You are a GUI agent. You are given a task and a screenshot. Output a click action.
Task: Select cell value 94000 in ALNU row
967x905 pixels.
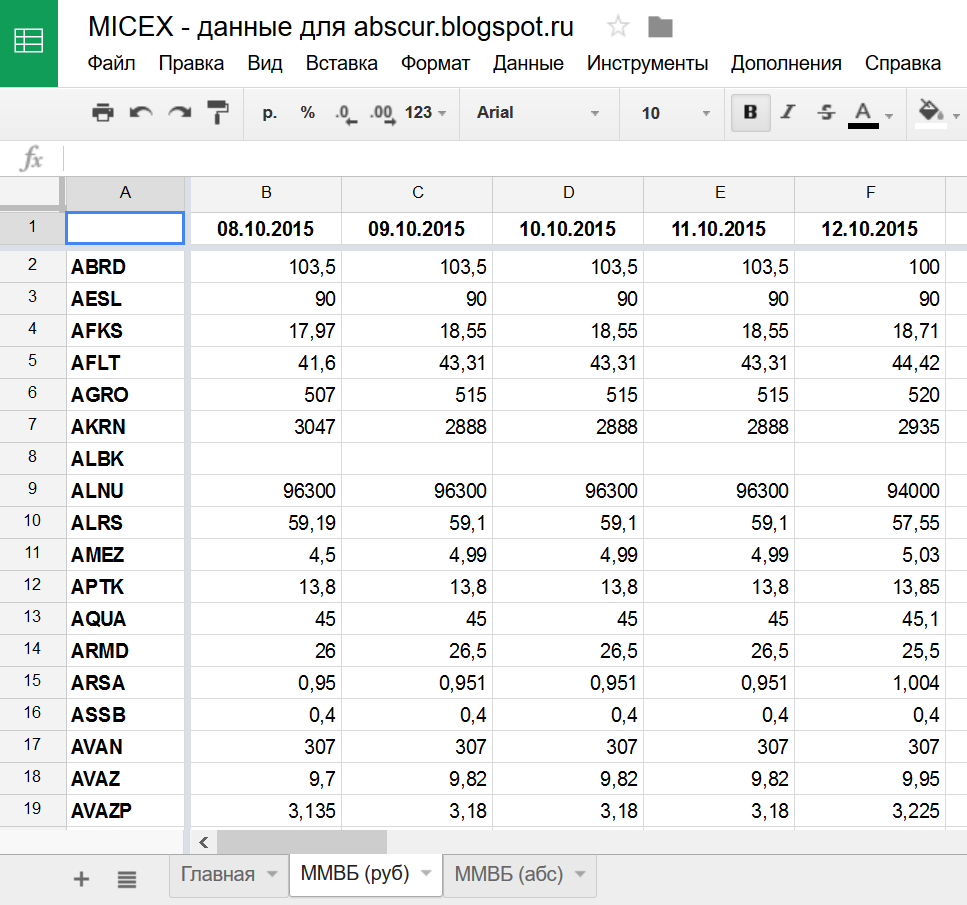pyautogui.click(x=870, y=490)
